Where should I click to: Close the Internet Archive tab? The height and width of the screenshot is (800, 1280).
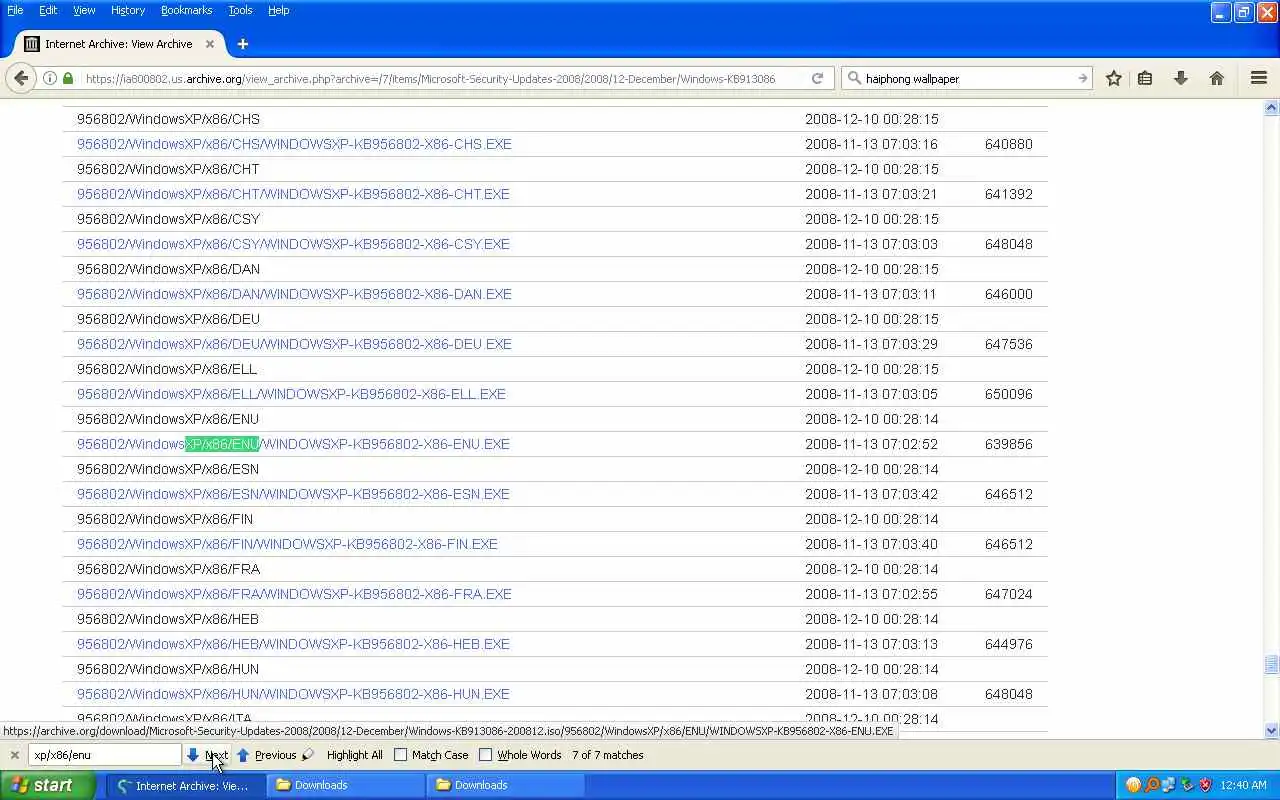click(x=210, y=44)
